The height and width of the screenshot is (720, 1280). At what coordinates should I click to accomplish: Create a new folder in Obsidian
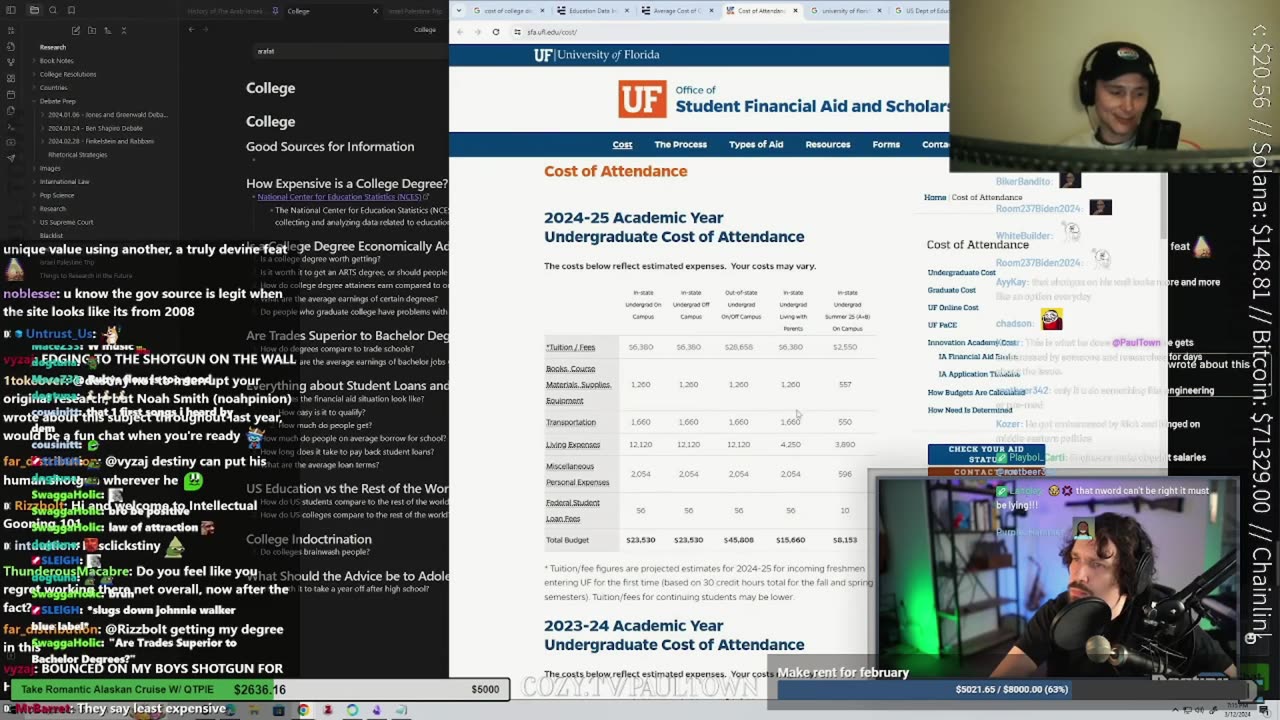(91, 30)
